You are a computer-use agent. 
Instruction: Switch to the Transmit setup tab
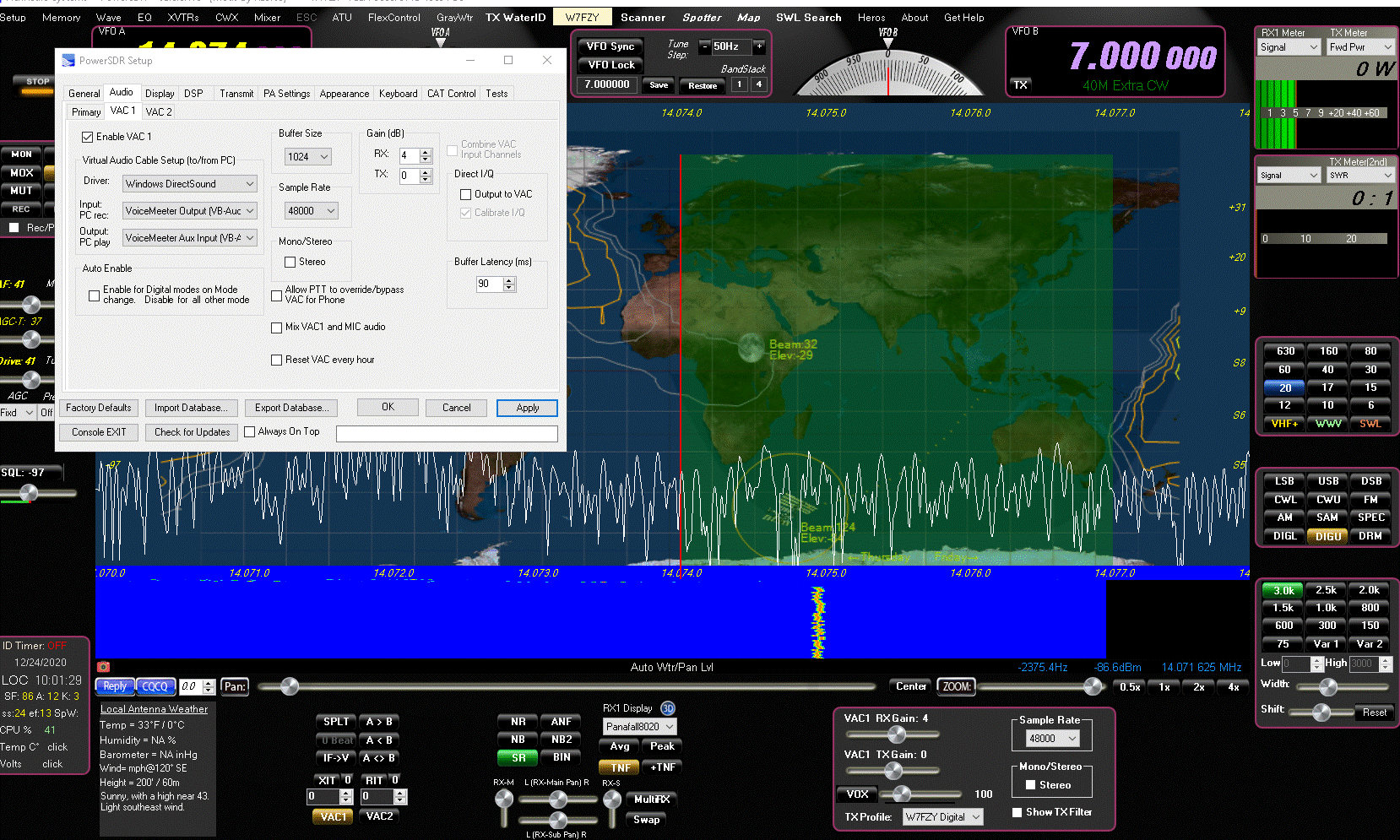tap(236, 94)
